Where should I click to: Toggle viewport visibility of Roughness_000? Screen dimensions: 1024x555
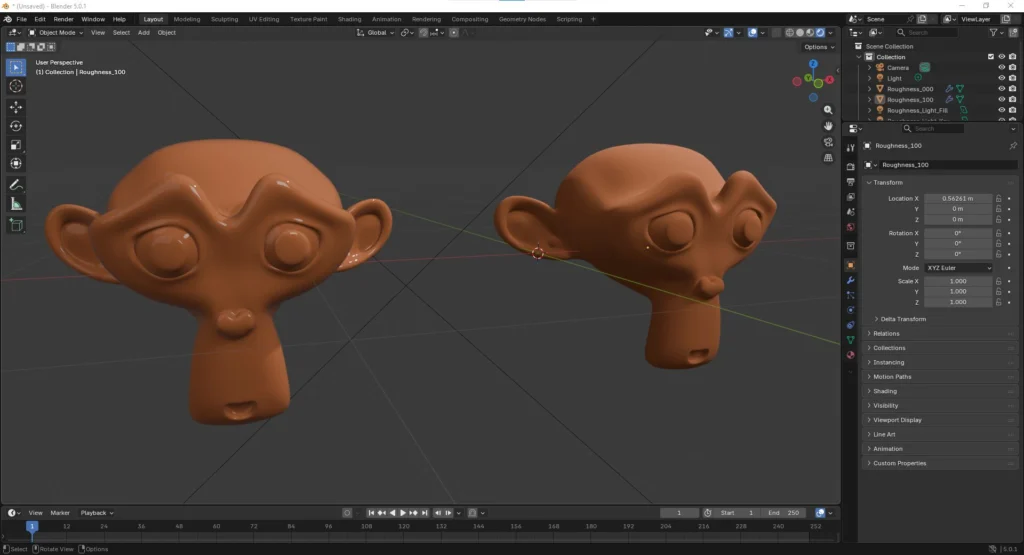(1001, 89)
